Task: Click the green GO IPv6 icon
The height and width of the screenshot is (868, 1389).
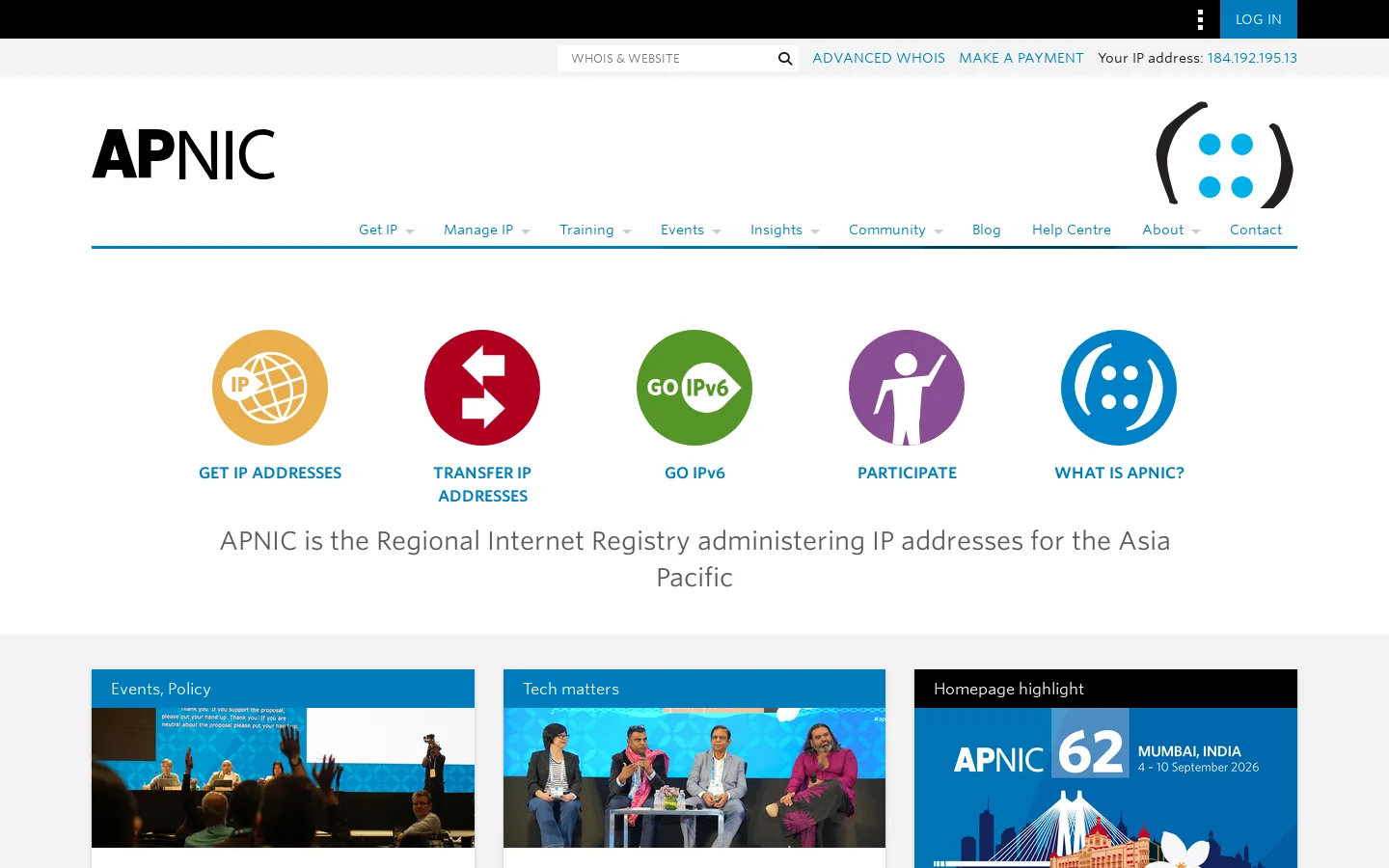Action: [694, 388]
